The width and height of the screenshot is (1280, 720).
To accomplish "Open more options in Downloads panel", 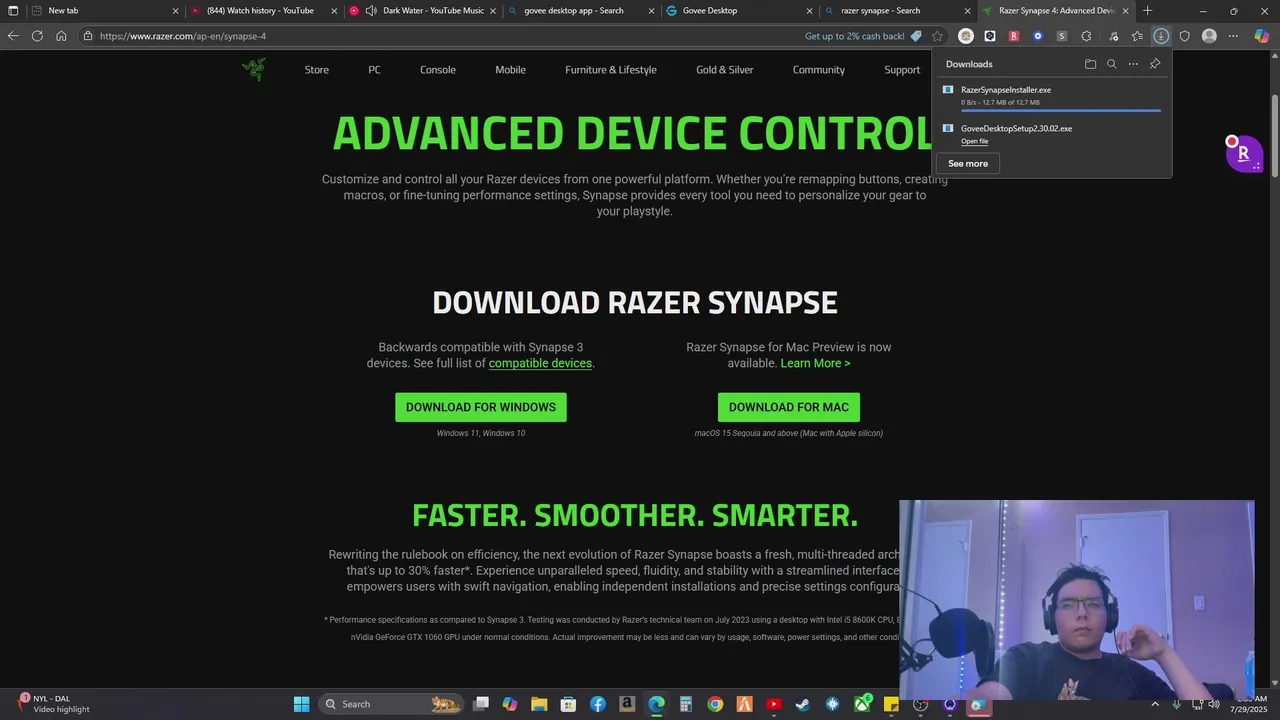I will pos(1133,64).
